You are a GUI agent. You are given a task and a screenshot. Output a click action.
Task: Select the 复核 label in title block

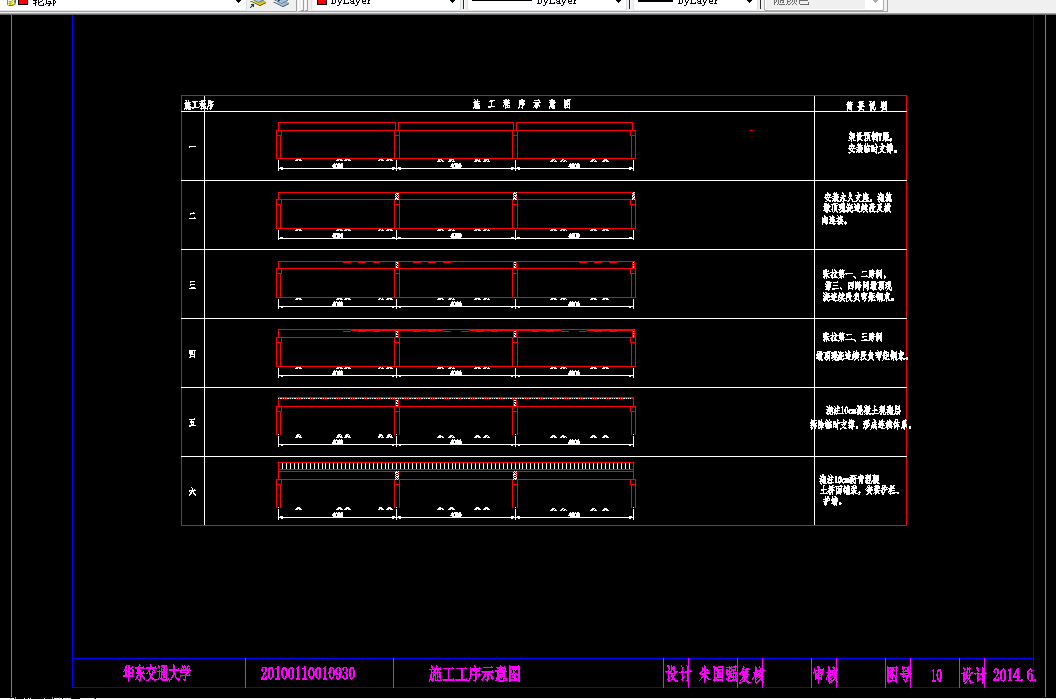752,675
